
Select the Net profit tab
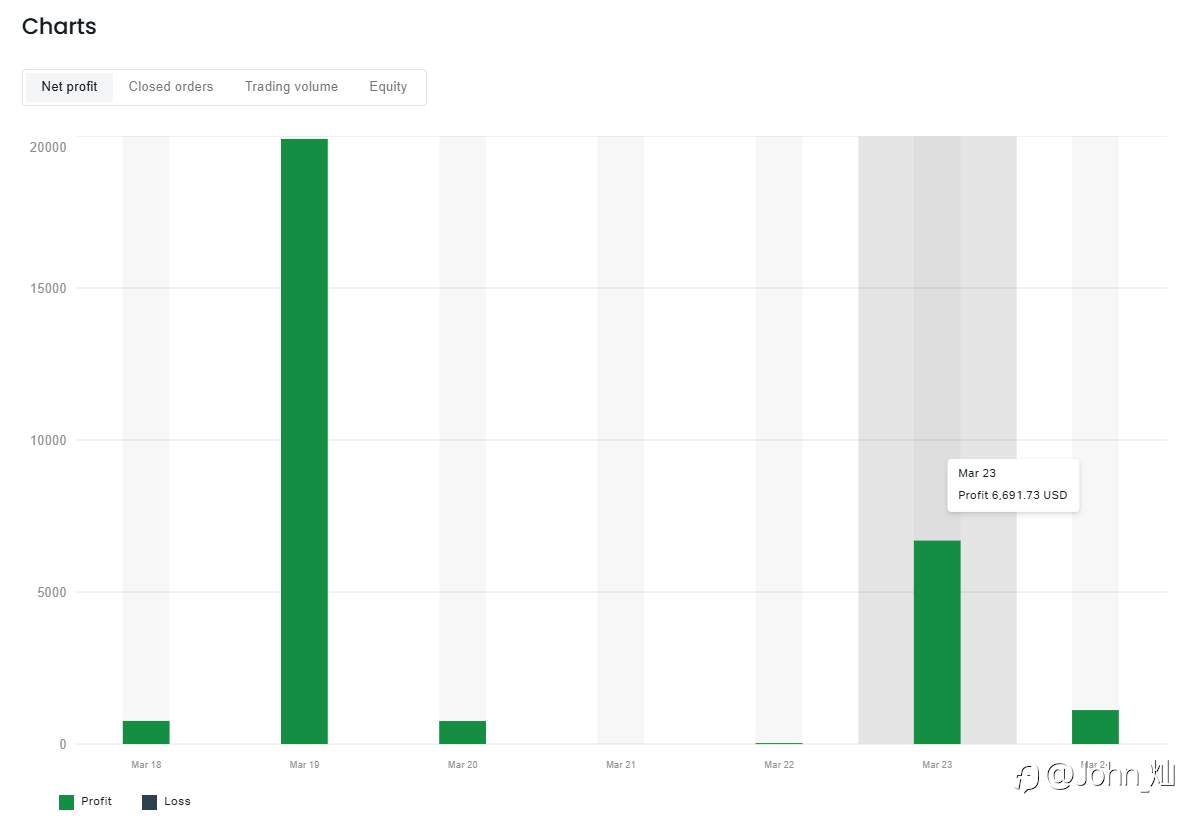[69, 87]
